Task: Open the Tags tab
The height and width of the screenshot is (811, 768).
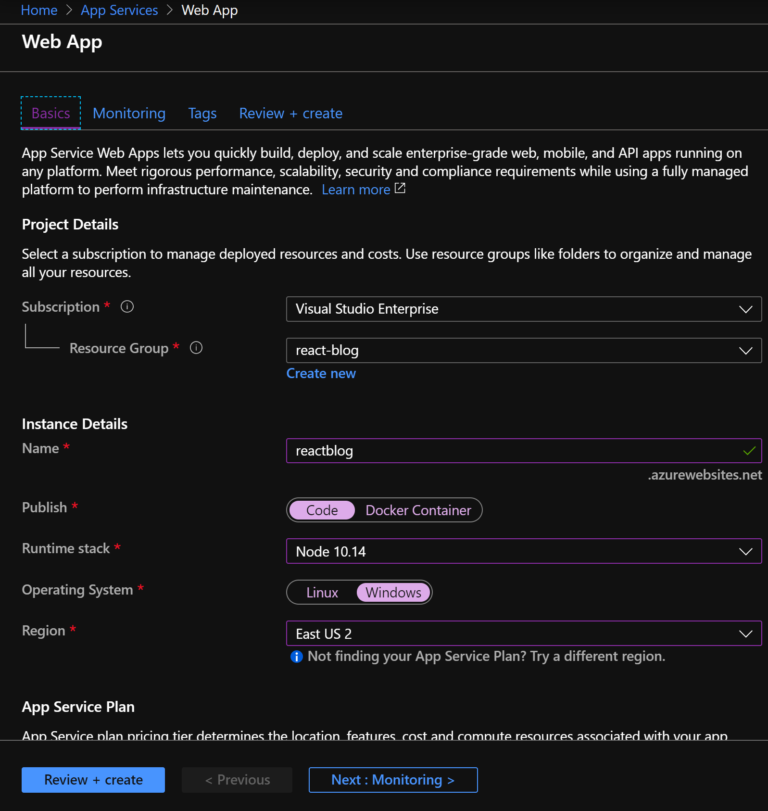Action: coord(202,113)
